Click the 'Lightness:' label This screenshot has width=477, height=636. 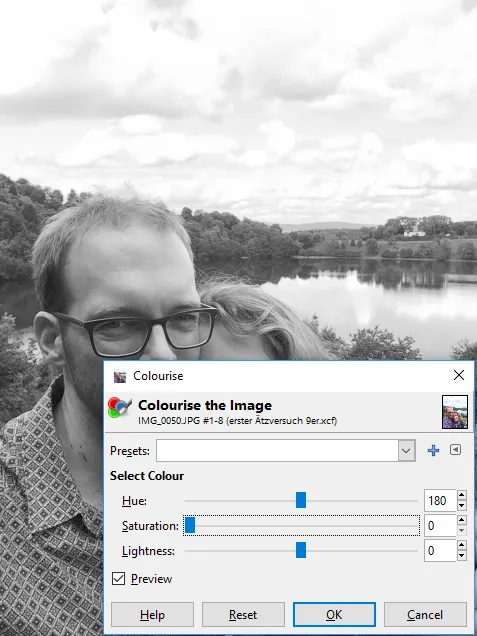(x=148, y=551)
